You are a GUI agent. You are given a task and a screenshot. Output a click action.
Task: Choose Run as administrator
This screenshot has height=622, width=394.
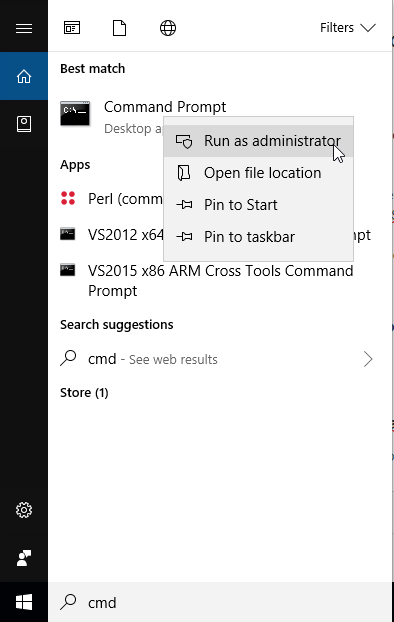coord(258,141)
